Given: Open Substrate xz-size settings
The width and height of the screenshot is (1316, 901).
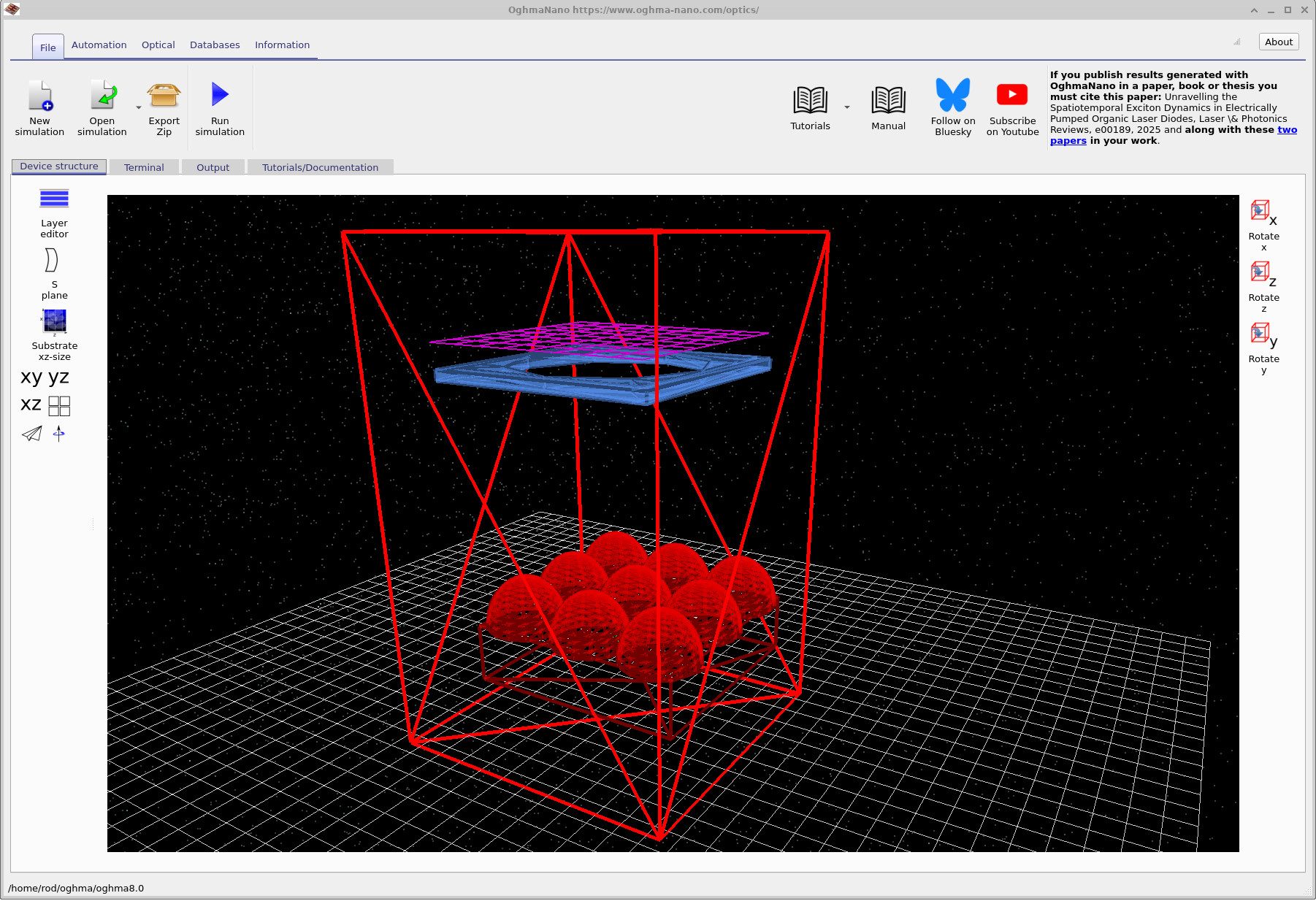Looking at the screenshot, I should pos(53,321).
